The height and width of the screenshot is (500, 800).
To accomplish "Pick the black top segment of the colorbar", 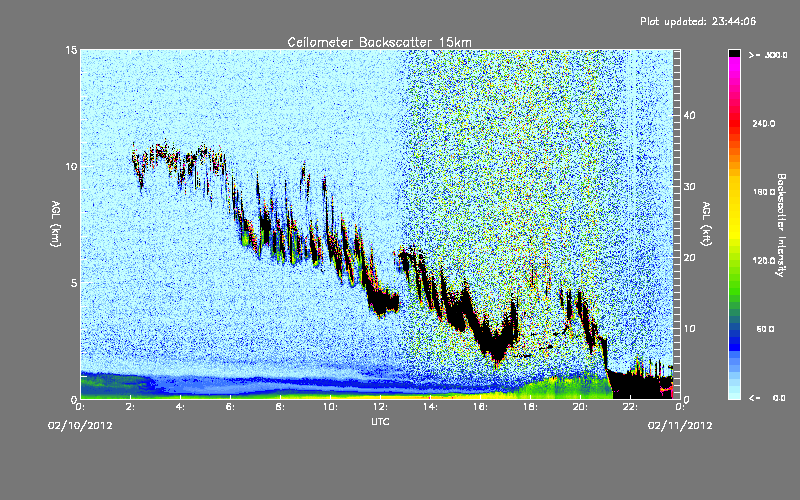I will pyautogui.click(x=734, y=53).
